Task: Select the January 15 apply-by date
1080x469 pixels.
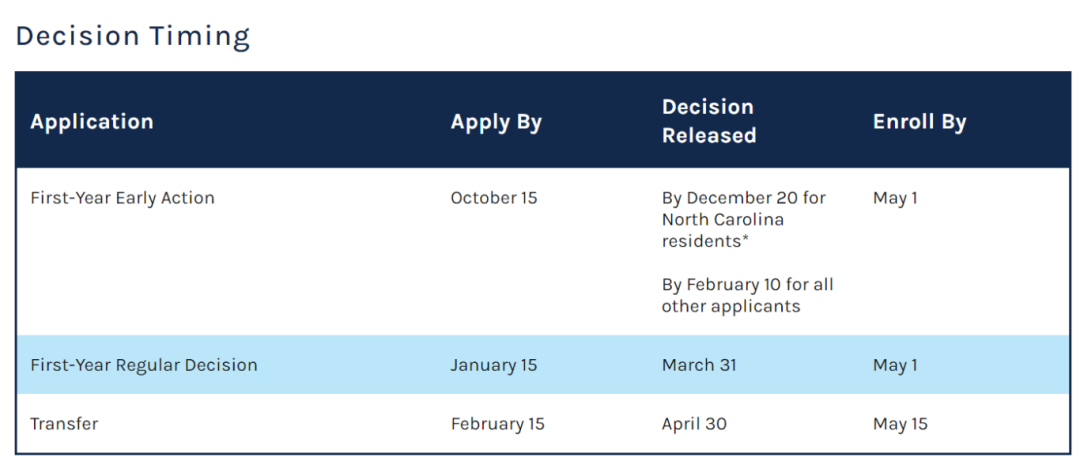Action: [493, 365]
